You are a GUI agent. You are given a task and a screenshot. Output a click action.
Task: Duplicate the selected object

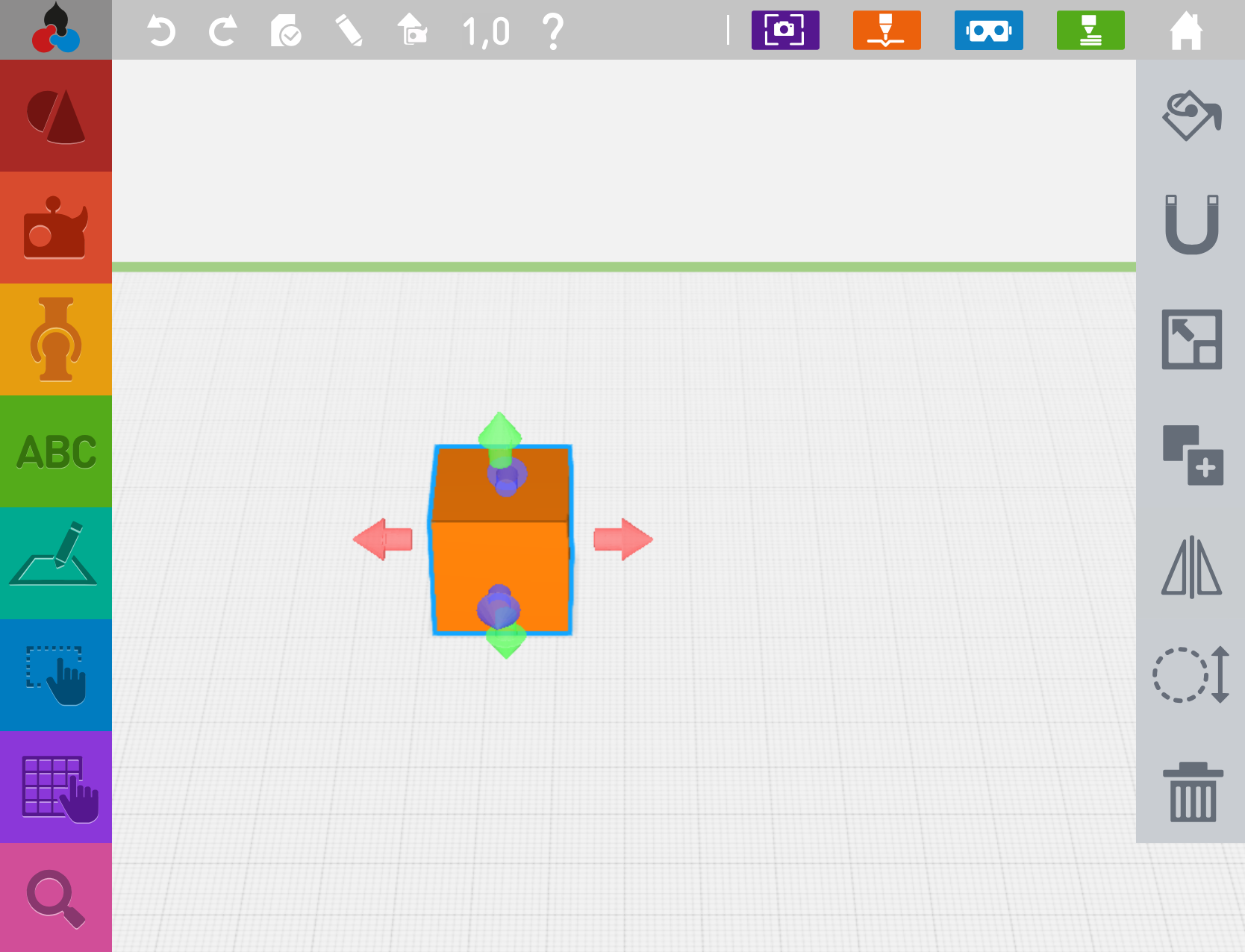1193,455
